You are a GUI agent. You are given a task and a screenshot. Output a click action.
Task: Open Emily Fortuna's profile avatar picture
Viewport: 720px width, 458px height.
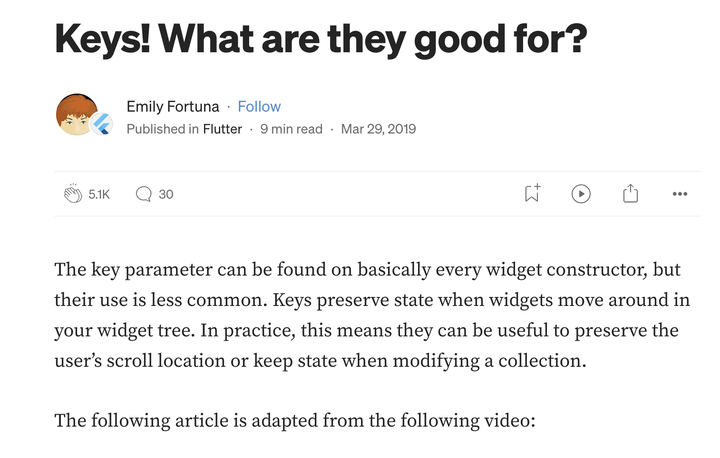click(x=76, y=114)
